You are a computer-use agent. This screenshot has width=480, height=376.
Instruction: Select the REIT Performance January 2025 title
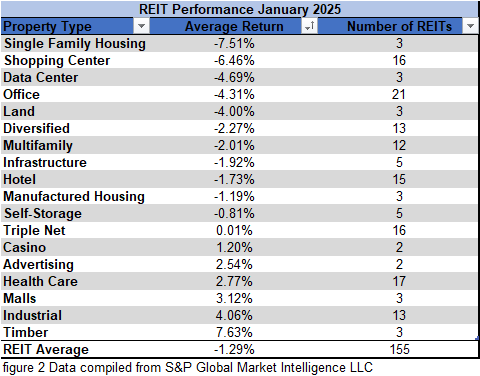pos(240,9)
